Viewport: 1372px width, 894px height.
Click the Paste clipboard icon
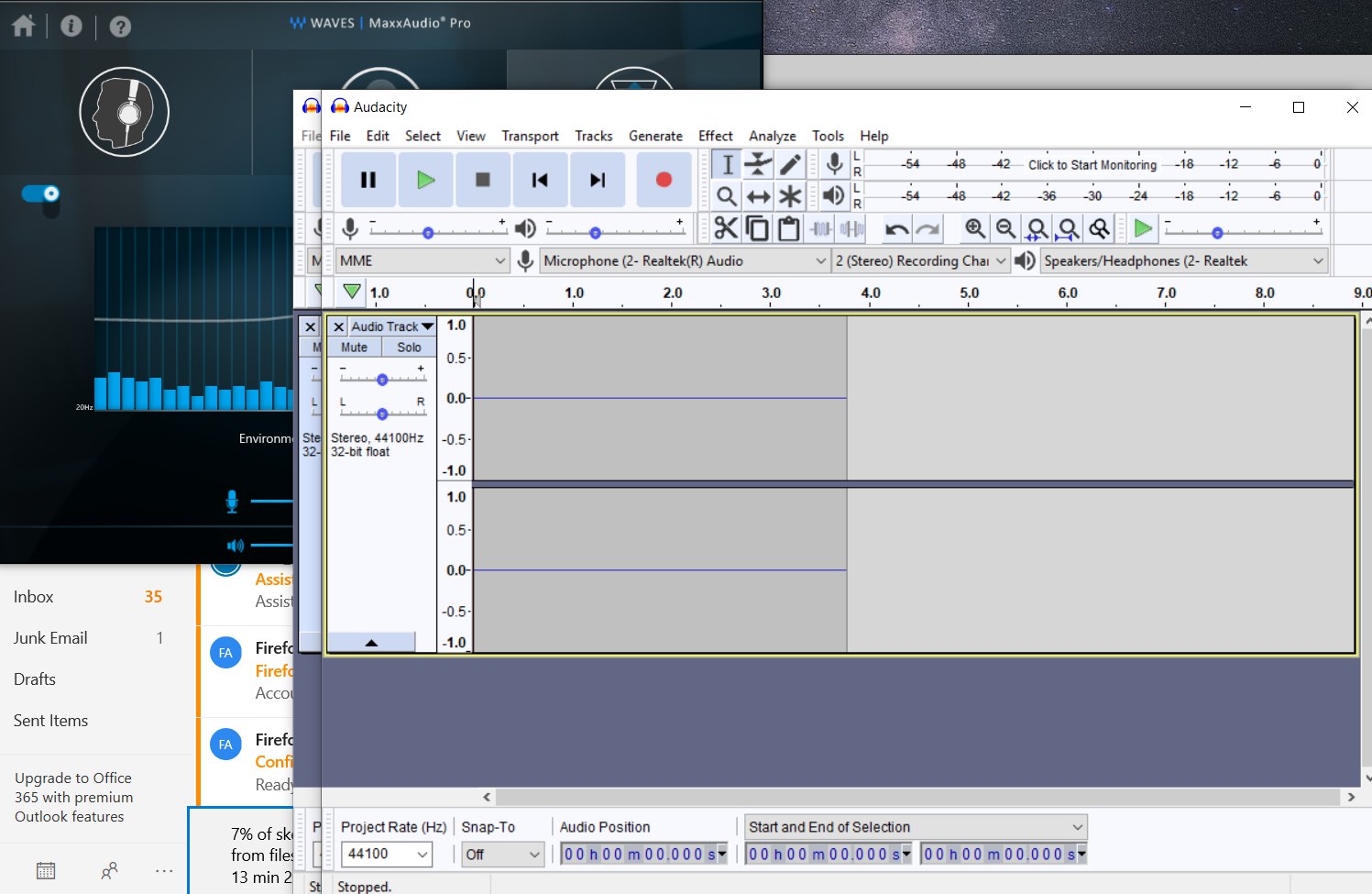click(x=788, y=228)
